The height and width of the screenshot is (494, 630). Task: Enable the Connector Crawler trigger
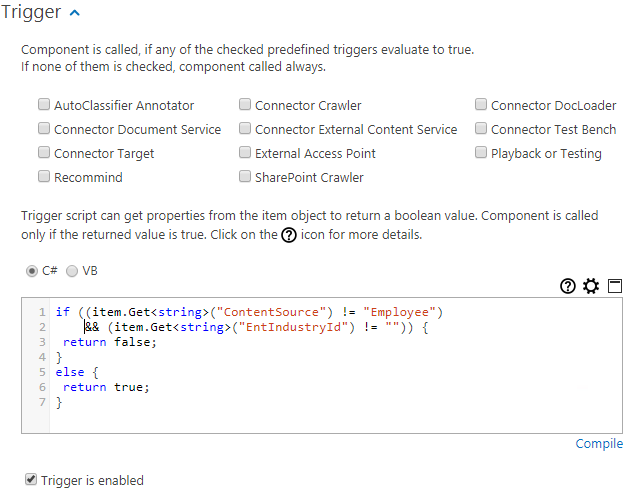click(x=245, y=105)
